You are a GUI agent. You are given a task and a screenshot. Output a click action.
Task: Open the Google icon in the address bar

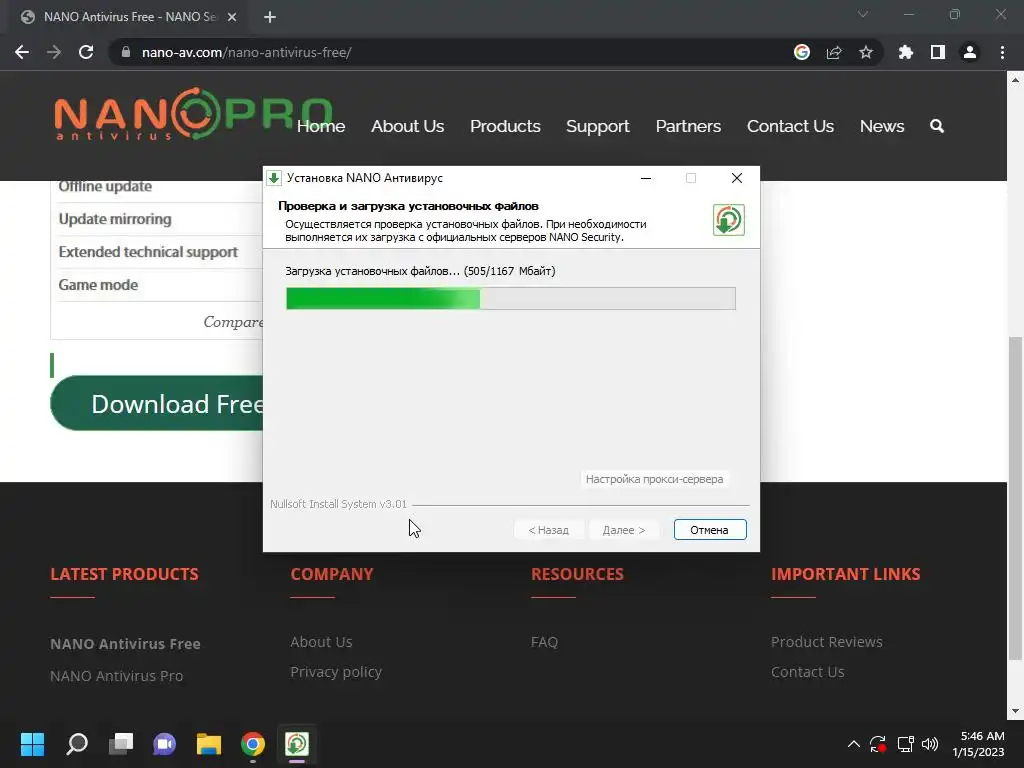802,52
